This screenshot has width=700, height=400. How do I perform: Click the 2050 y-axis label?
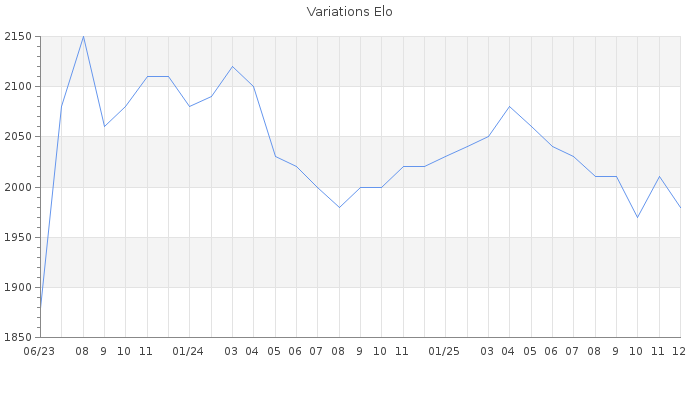pyautogui.click(x=17, y=137)
